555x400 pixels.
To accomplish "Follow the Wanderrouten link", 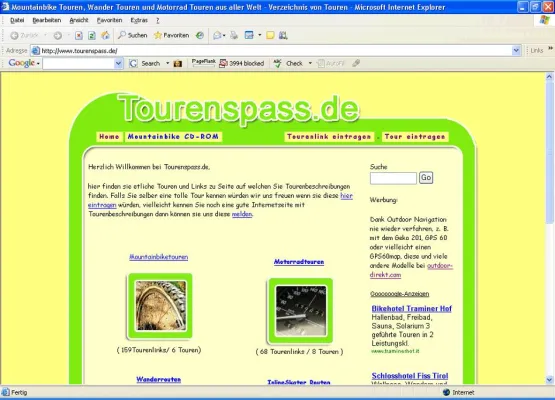I will [159, 379].
